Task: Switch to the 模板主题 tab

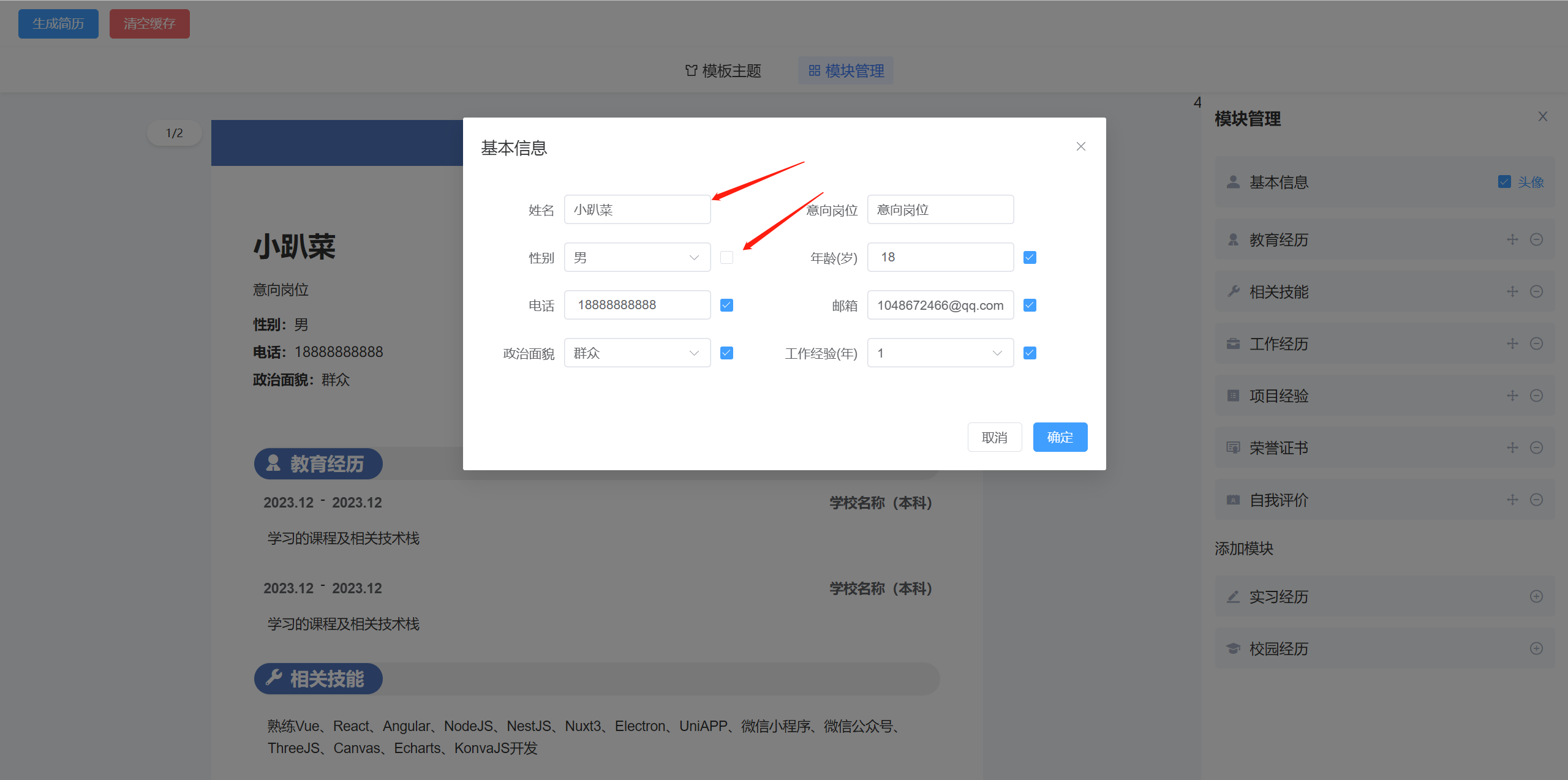Action: tap(723, 71)
